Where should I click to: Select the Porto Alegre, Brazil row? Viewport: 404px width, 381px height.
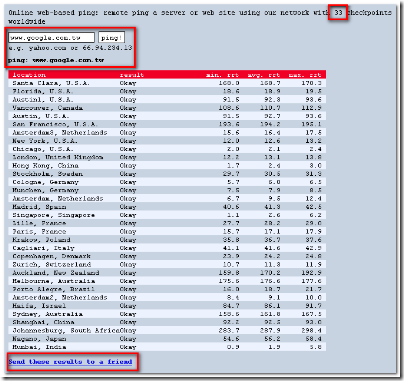click(167, 289)
